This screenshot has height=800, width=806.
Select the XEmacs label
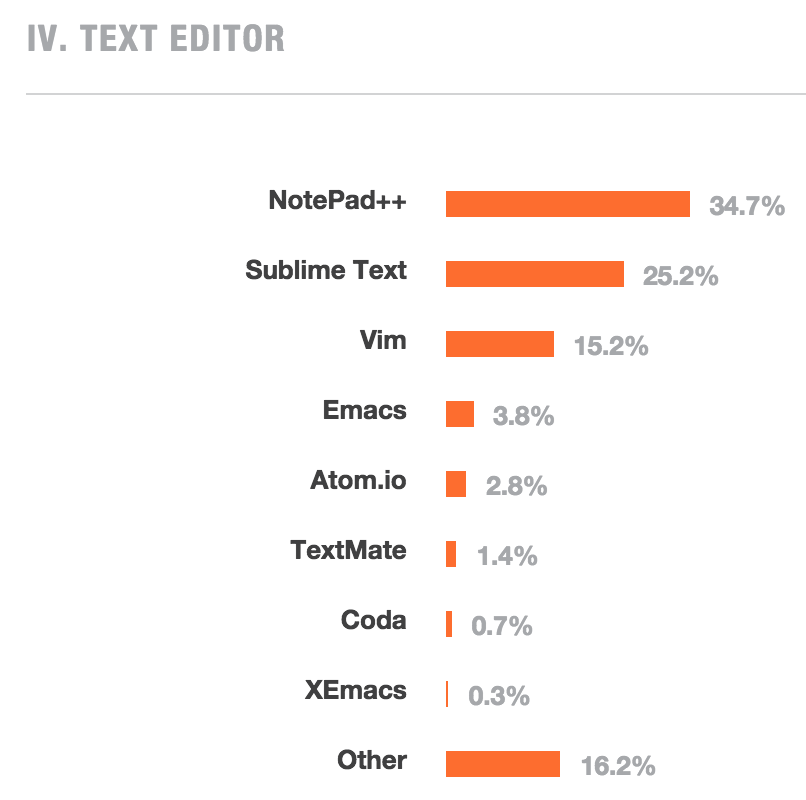356,690
